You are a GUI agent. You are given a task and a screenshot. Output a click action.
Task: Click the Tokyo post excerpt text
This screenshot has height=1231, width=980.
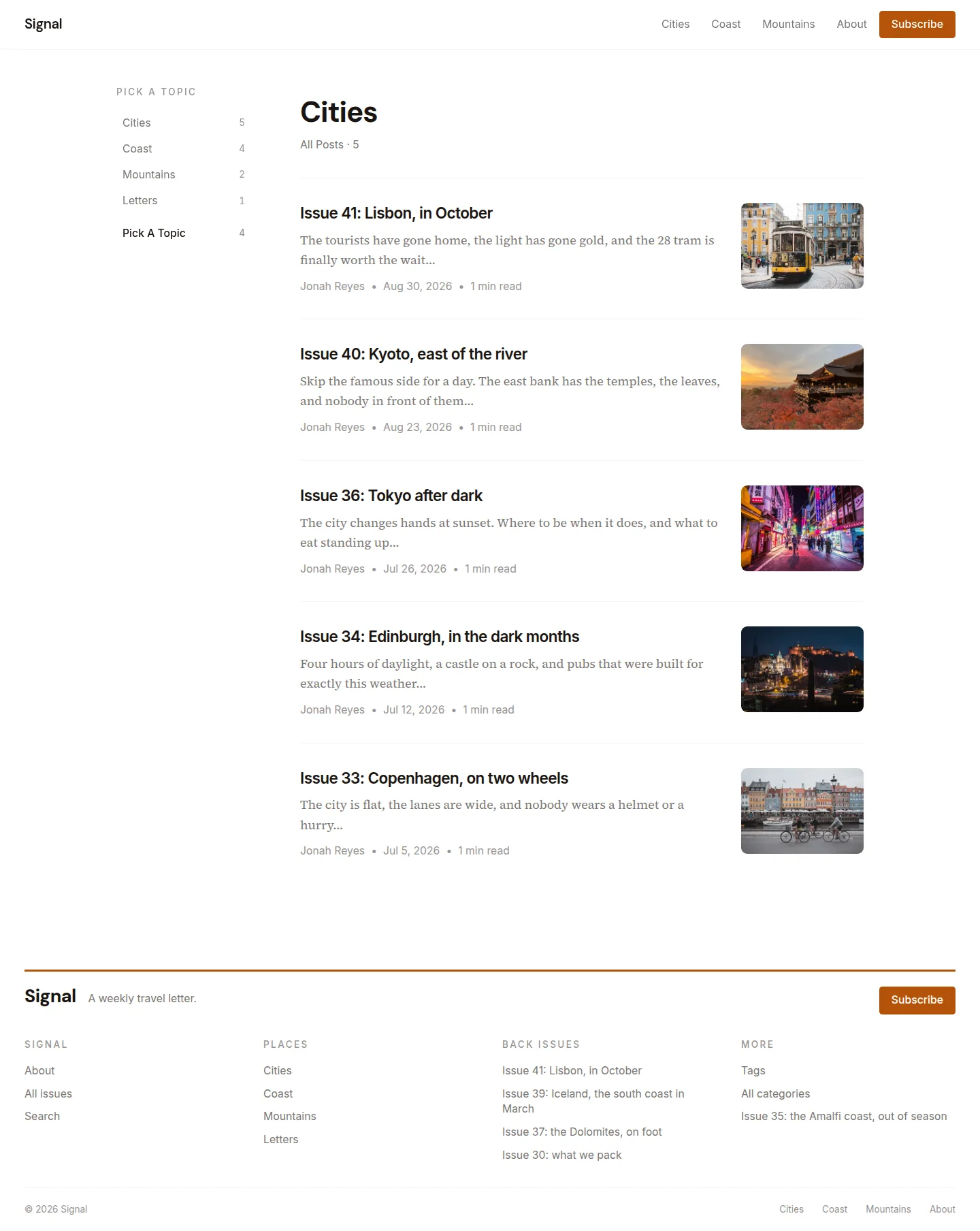point(509,532)
